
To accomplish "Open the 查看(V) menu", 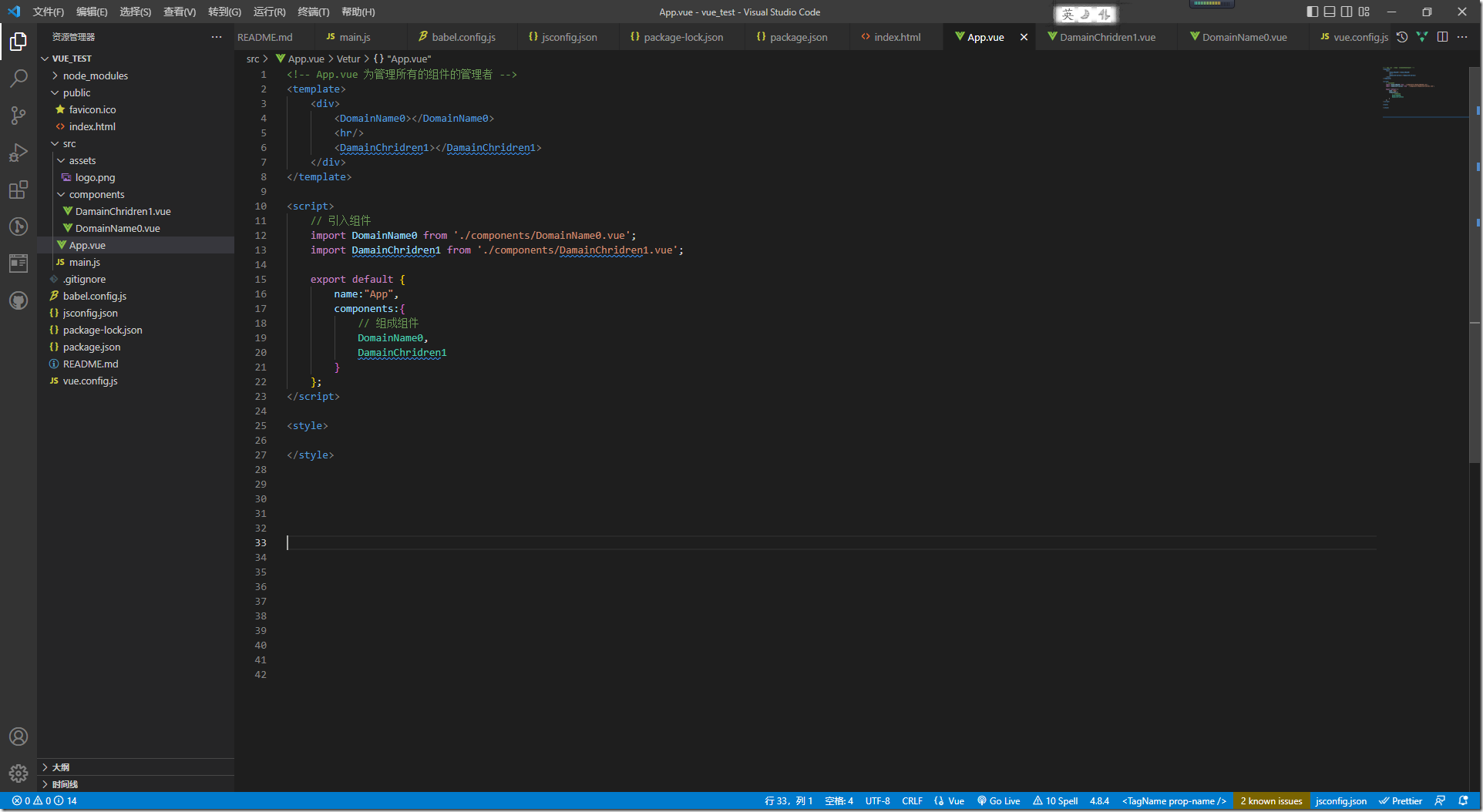I will pos(180,12).
